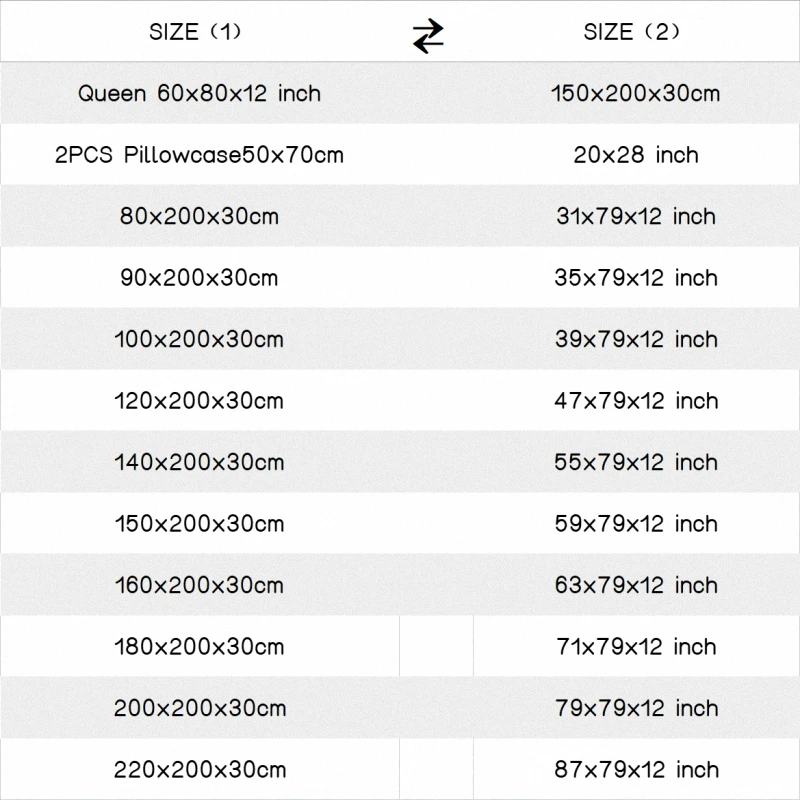The height and width of the screenshot is (800, 800).
Task: Click the 100x200x30cm size cell
Action: tap(200, 339)
